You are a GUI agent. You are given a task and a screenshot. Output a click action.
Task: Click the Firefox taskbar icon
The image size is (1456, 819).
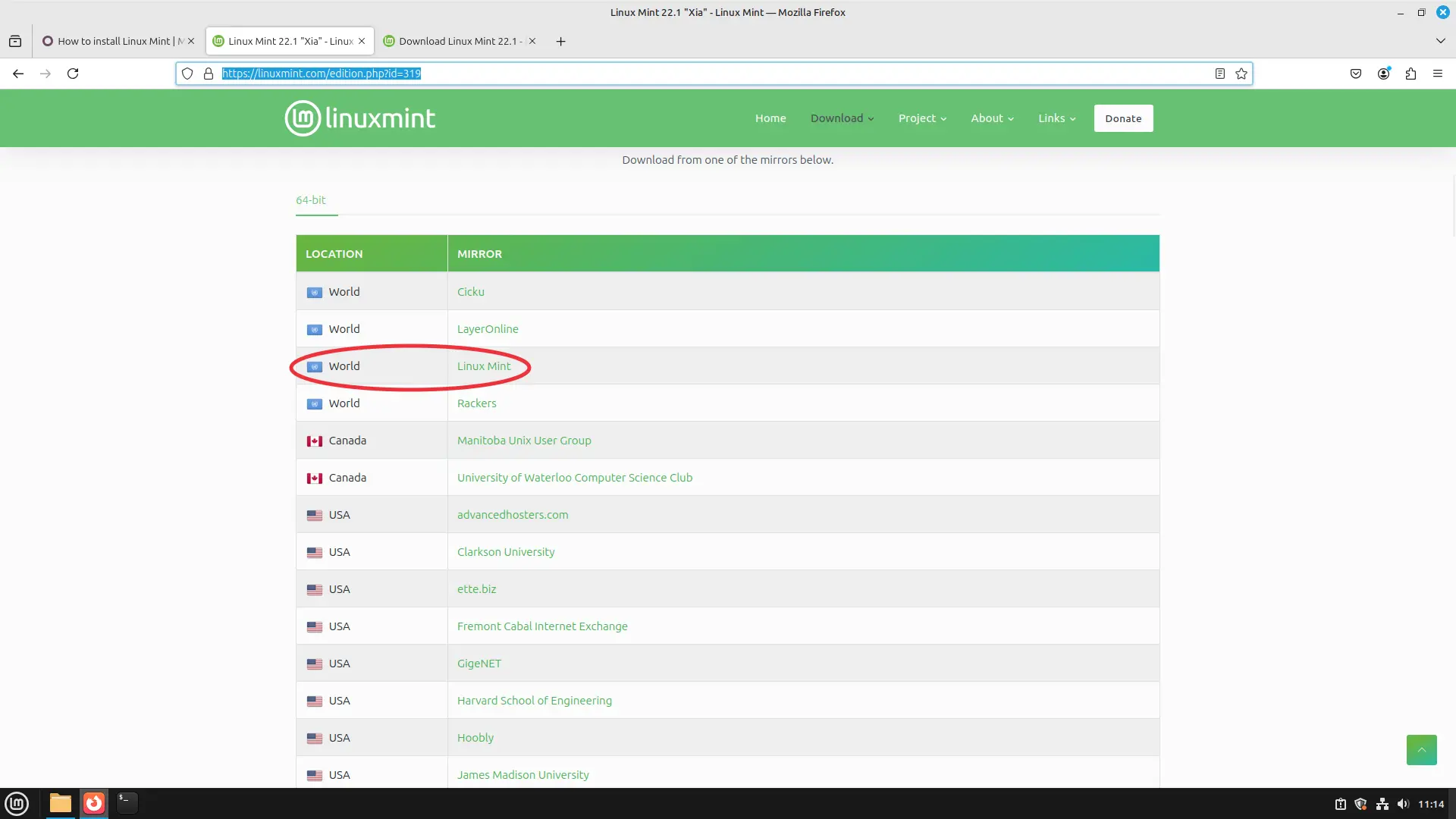[94, 803]
